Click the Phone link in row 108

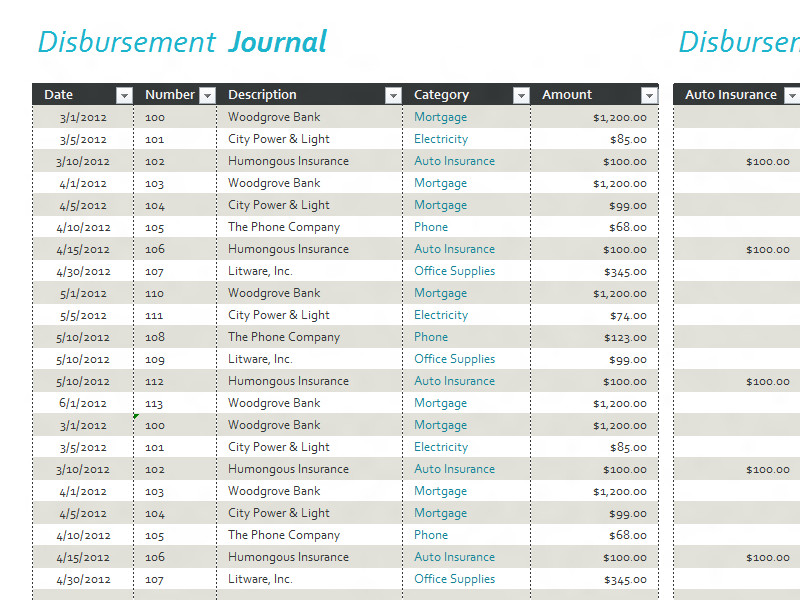point(431,337)
